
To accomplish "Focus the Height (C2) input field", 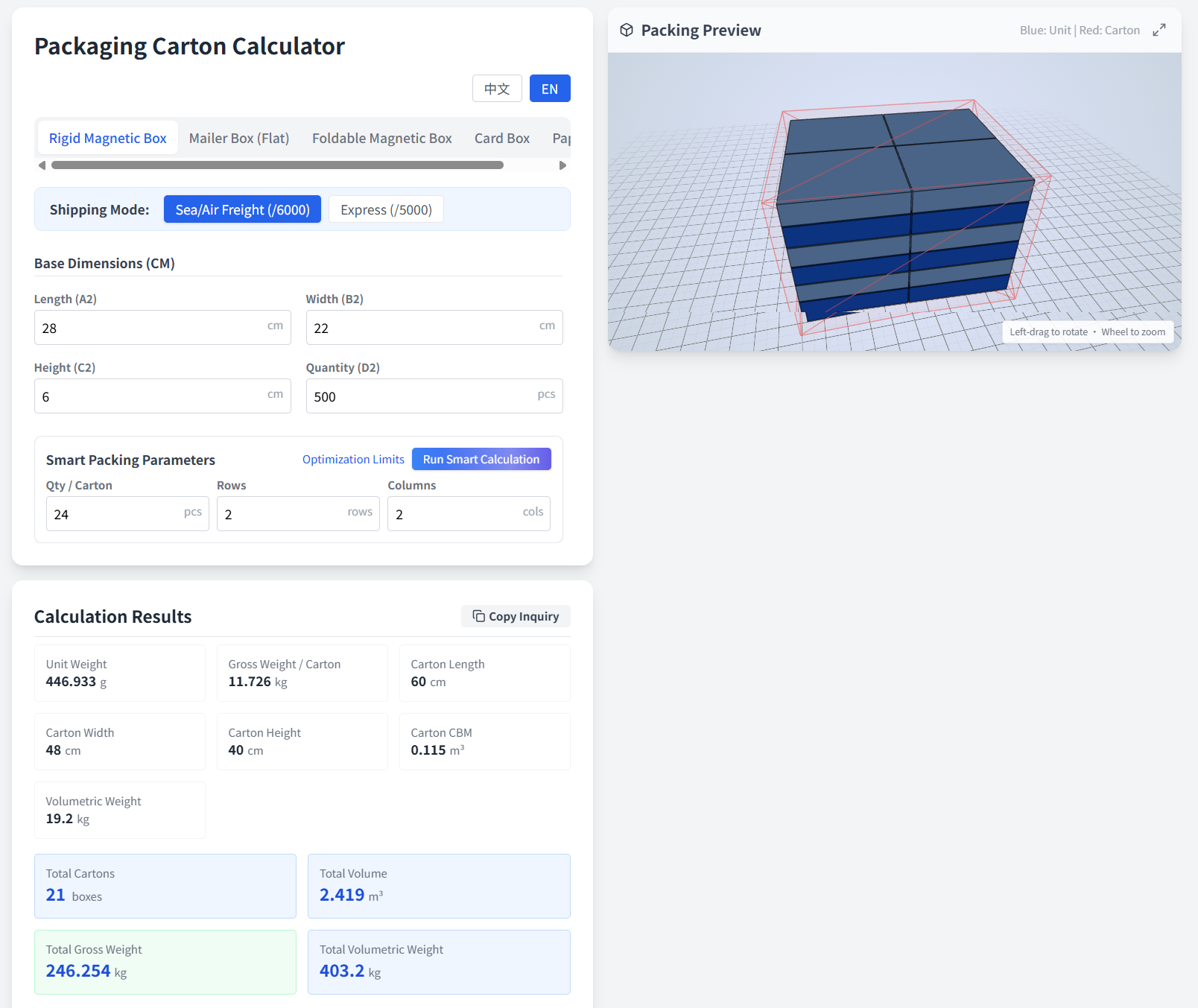I will click(x=162, y=396).
